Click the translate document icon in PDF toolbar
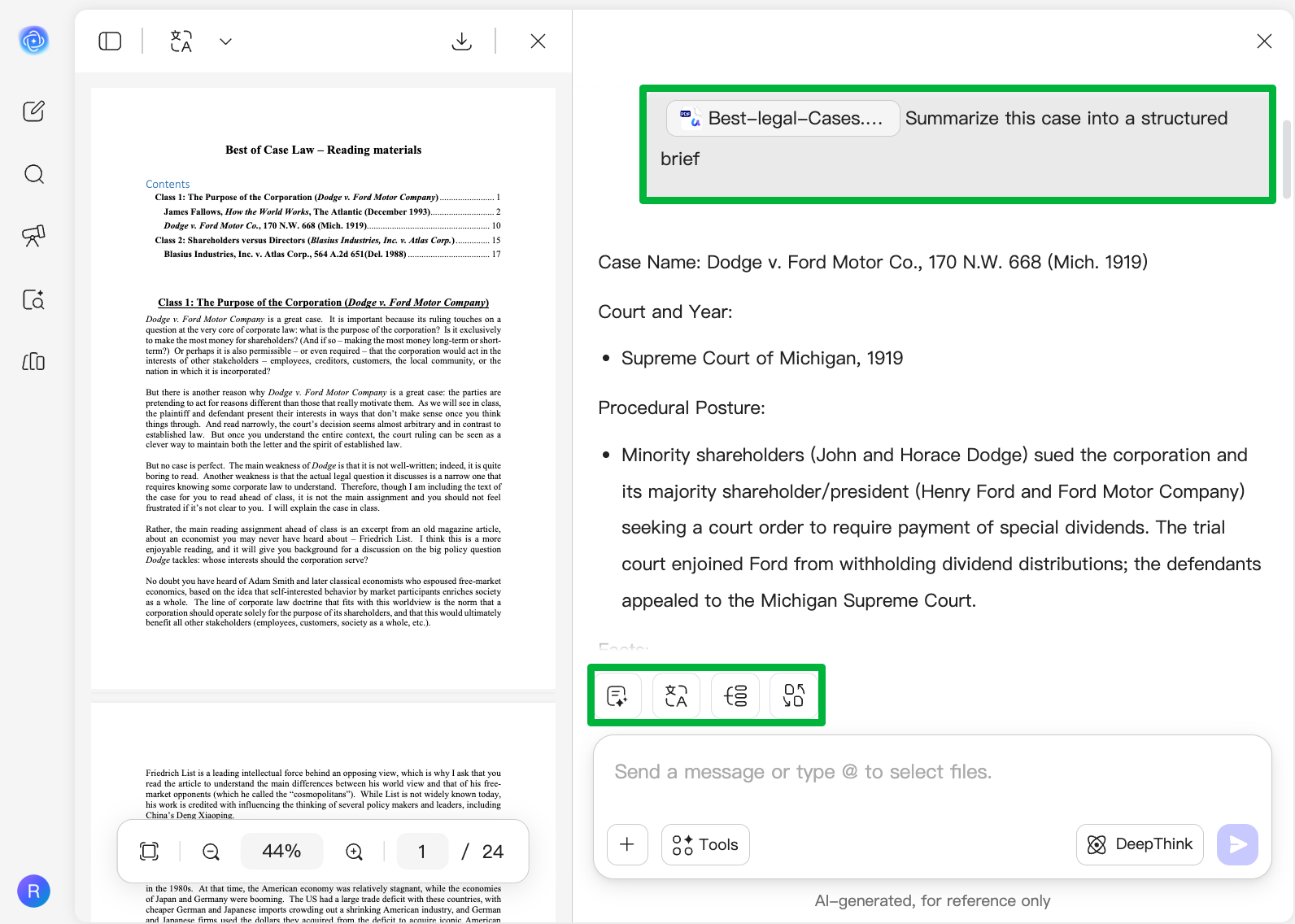This screenshot has height=924, width=1295. point(181,41)
